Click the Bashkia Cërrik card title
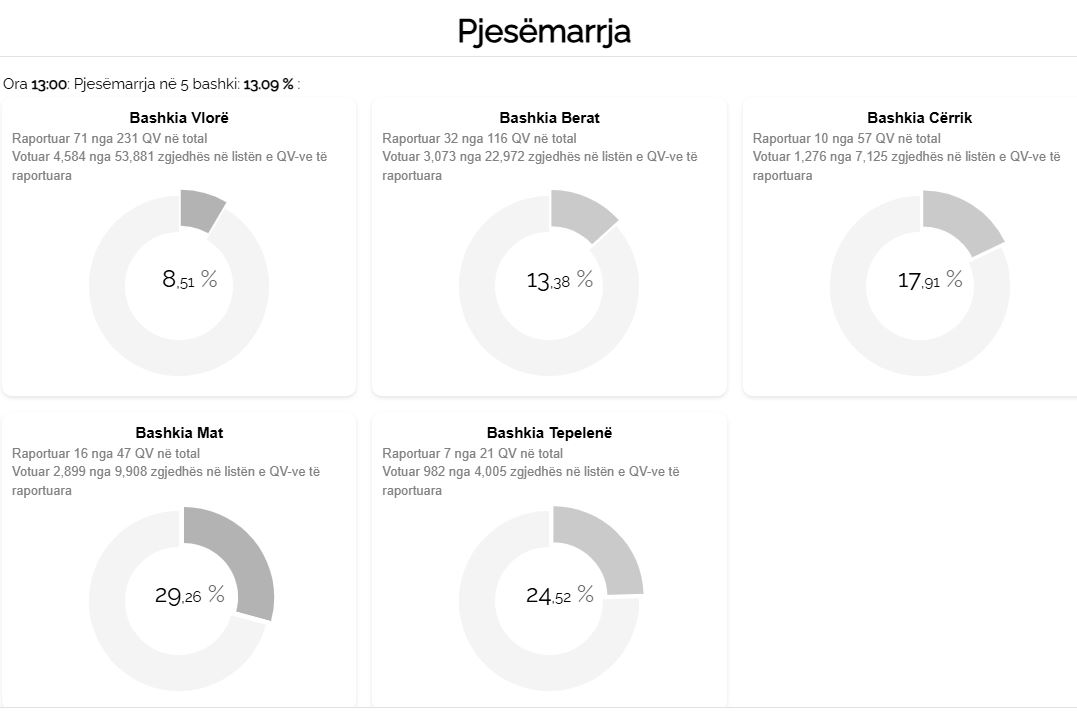Image resolution: width=1077 pixels, height=723 pixels. click(919, 118)
